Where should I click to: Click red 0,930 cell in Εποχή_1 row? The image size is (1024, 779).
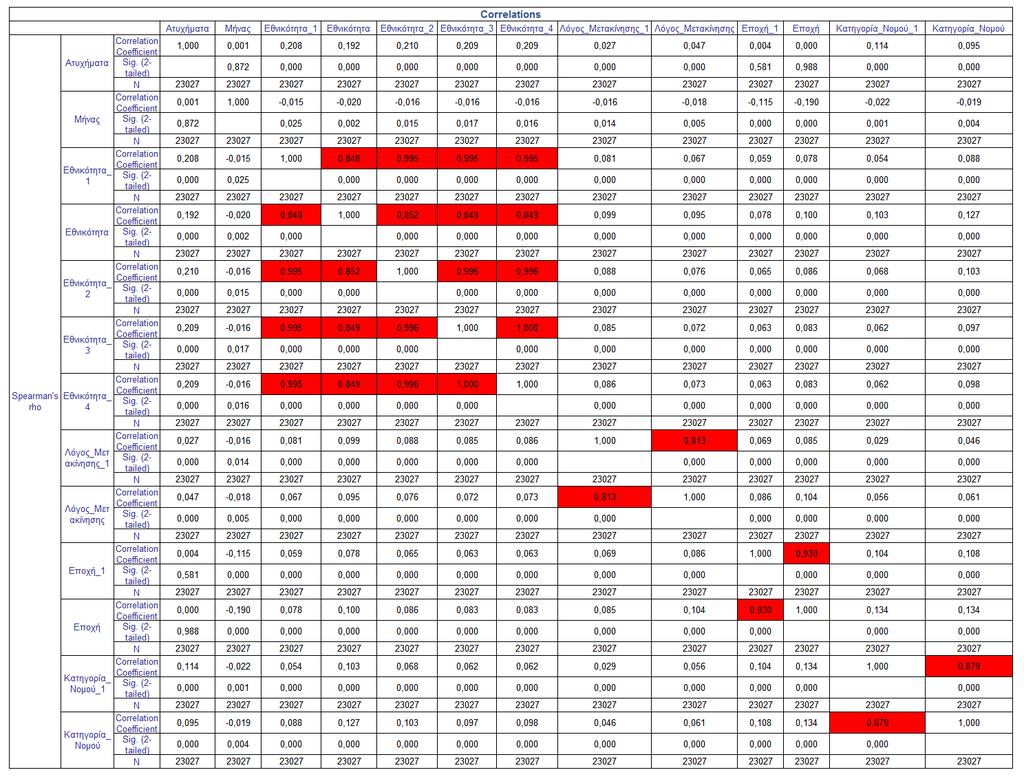(x=806, y=553)
